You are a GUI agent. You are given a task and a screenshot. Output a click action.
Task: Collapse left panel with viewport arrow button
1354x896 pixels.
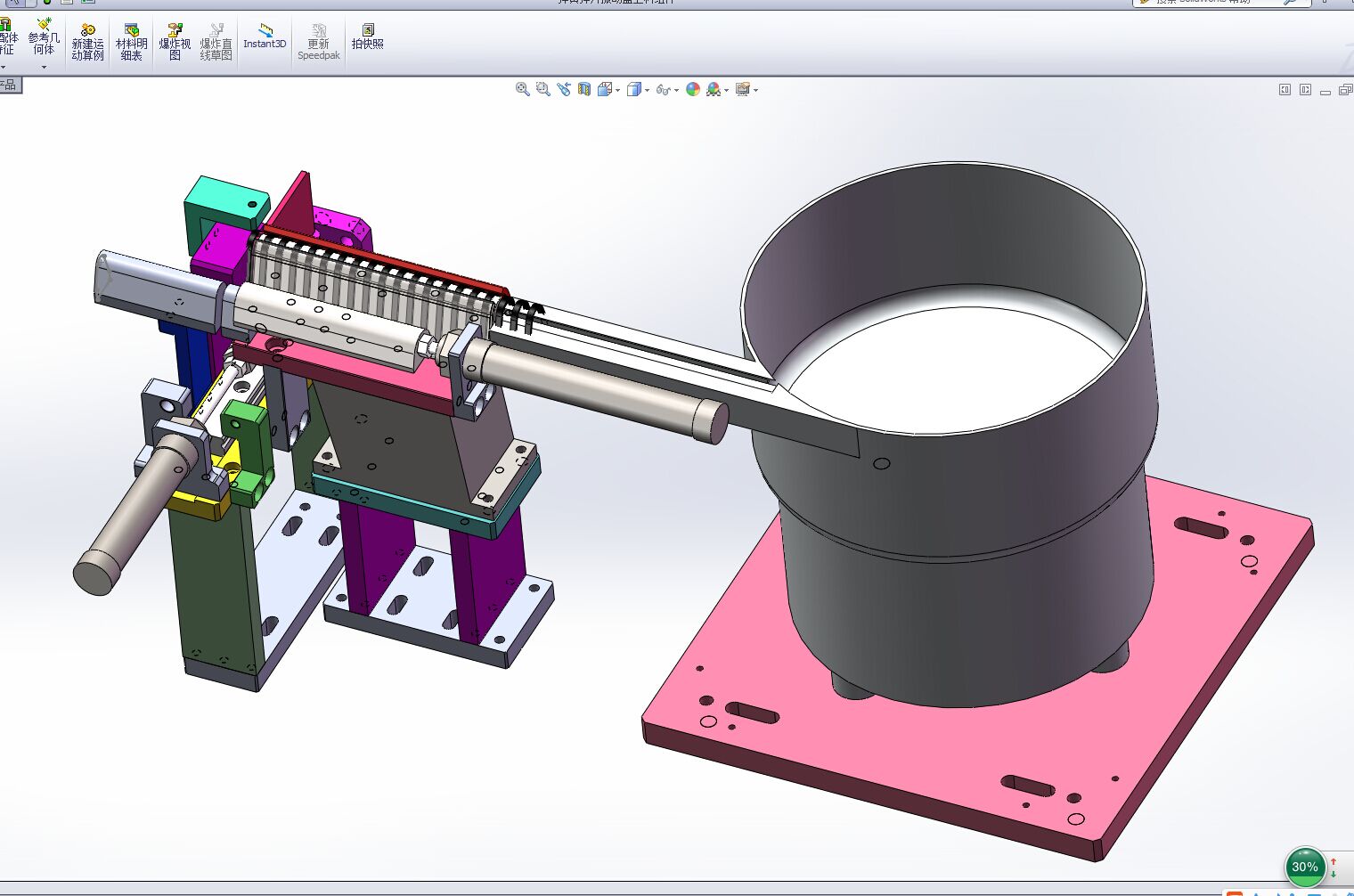pos(1285,90)
